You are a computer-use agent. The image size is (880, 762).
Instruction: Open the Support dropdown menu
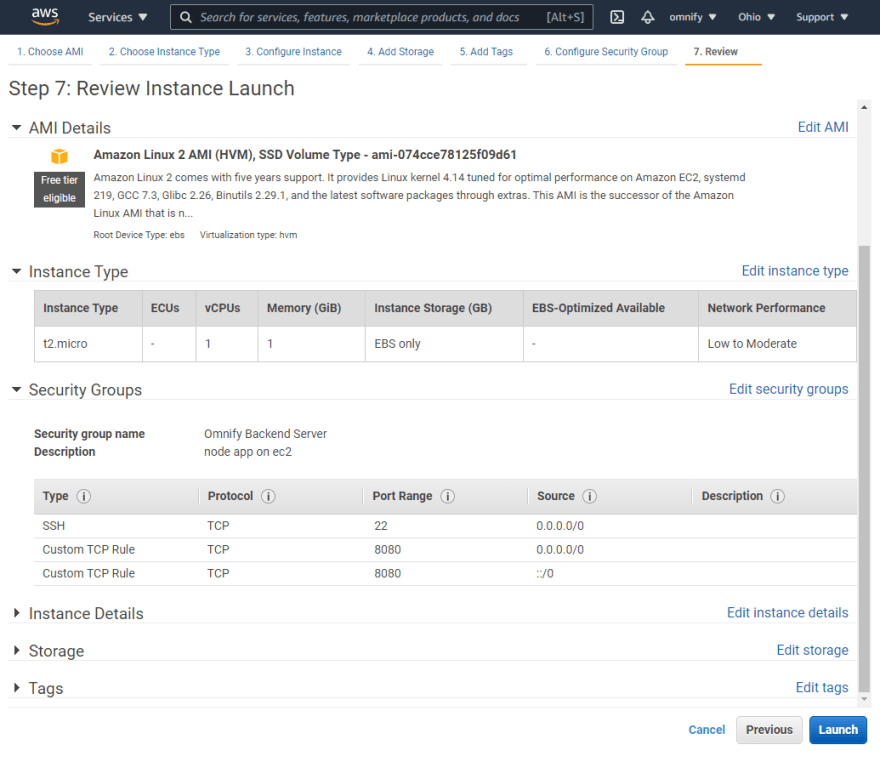point(822,17)
